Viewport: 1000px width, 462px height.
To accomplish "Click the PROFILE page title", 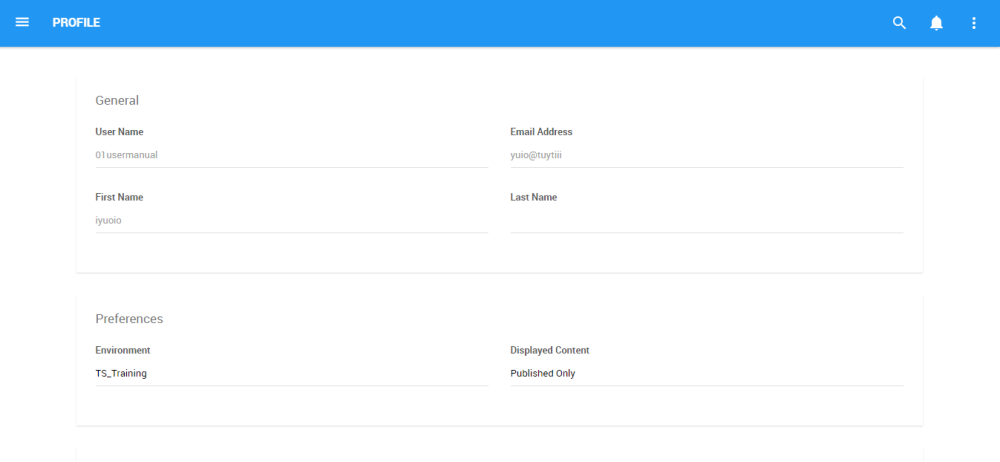I will tap(76, 23).
